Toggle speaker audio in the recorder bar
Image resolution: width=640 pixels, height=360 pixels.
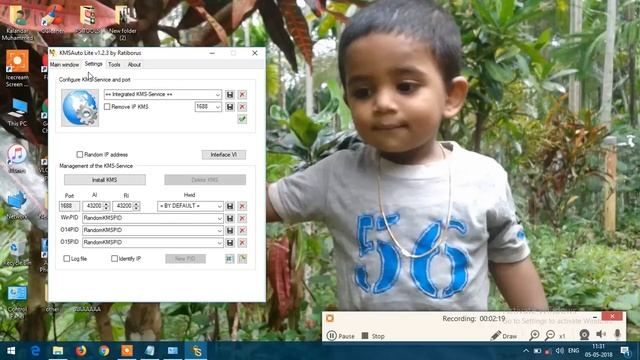click(x=601, y=334)
